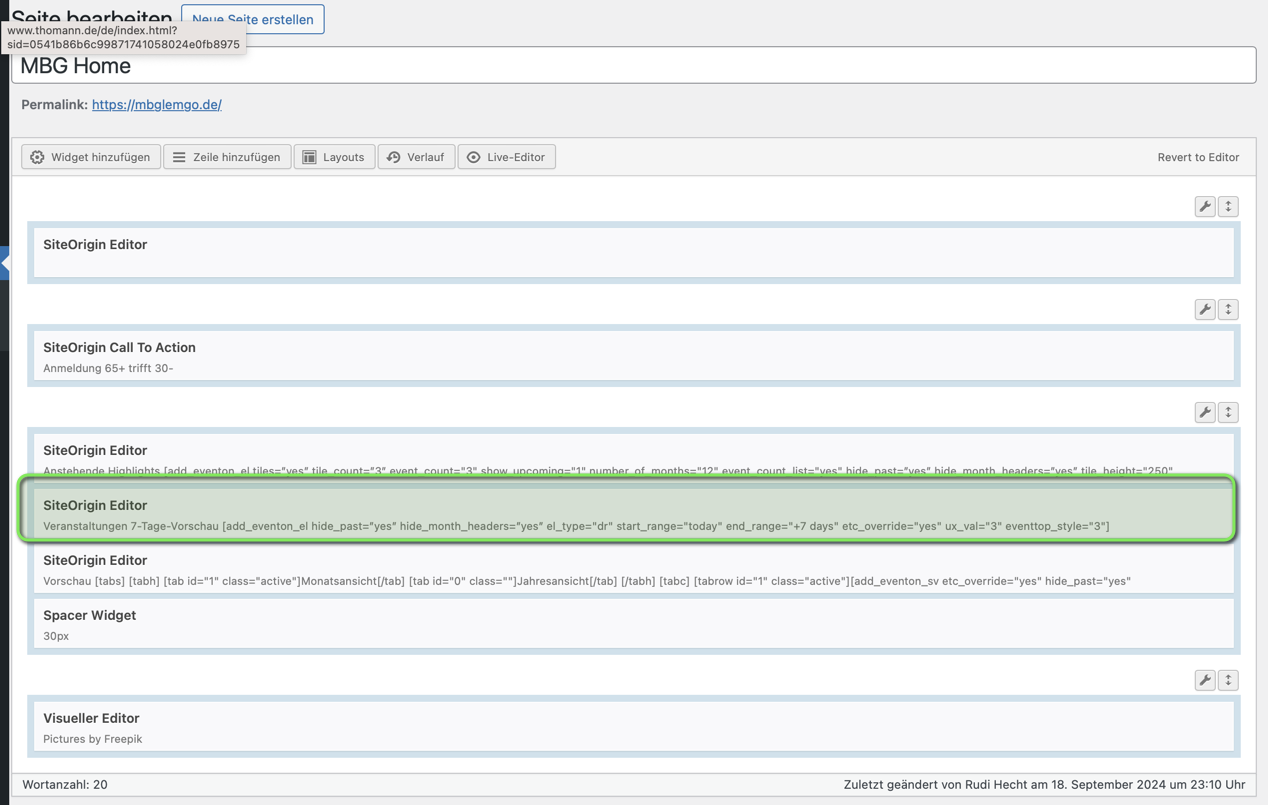Click move handle for the Spacer Widget row

coord(1229,412)
